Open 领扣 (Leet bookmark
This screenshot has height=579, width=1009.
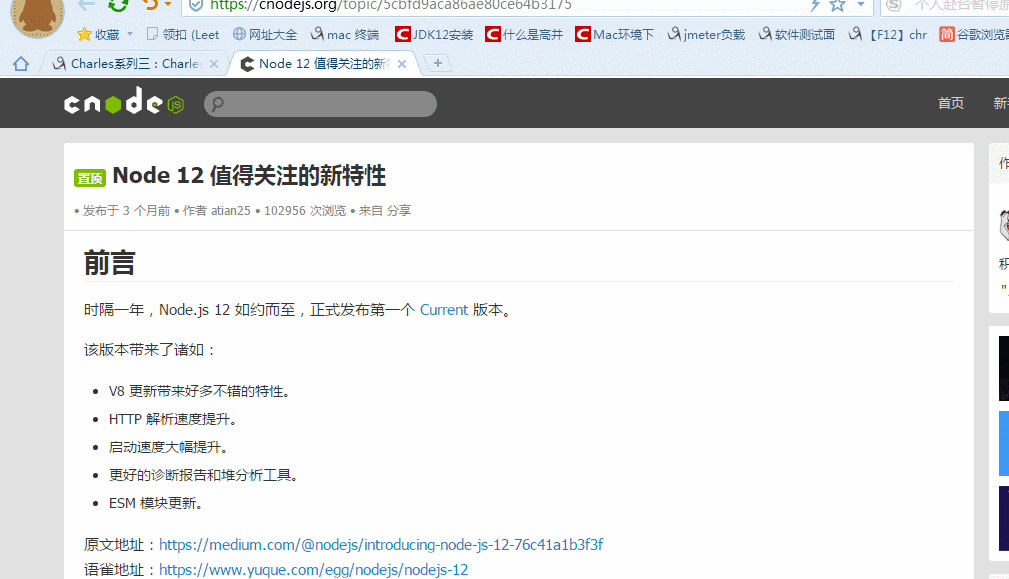(x=183, y=35)
